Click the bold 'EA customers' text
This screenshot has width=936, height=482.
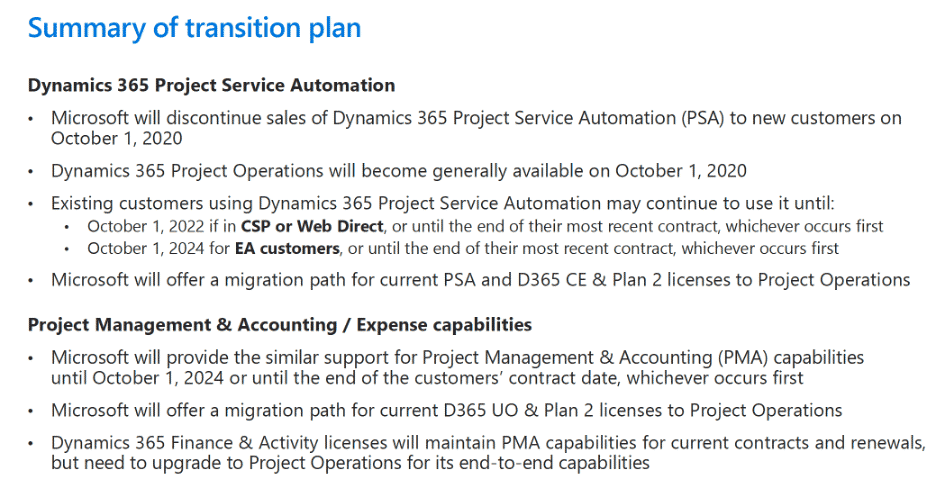pos(287,248)
